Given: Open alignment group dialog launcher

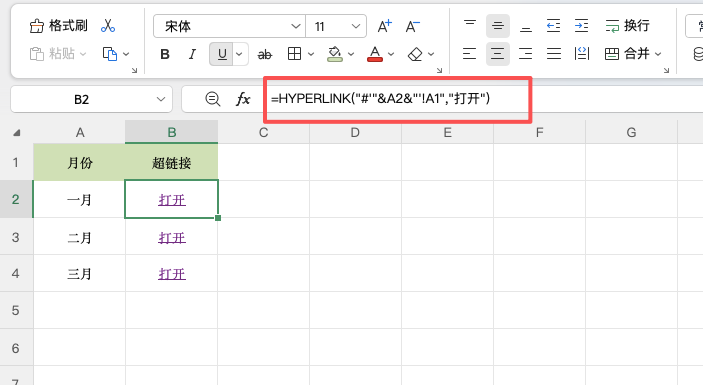Looking at the screenshot, I should pyautogui.click(x=667, y=70).
